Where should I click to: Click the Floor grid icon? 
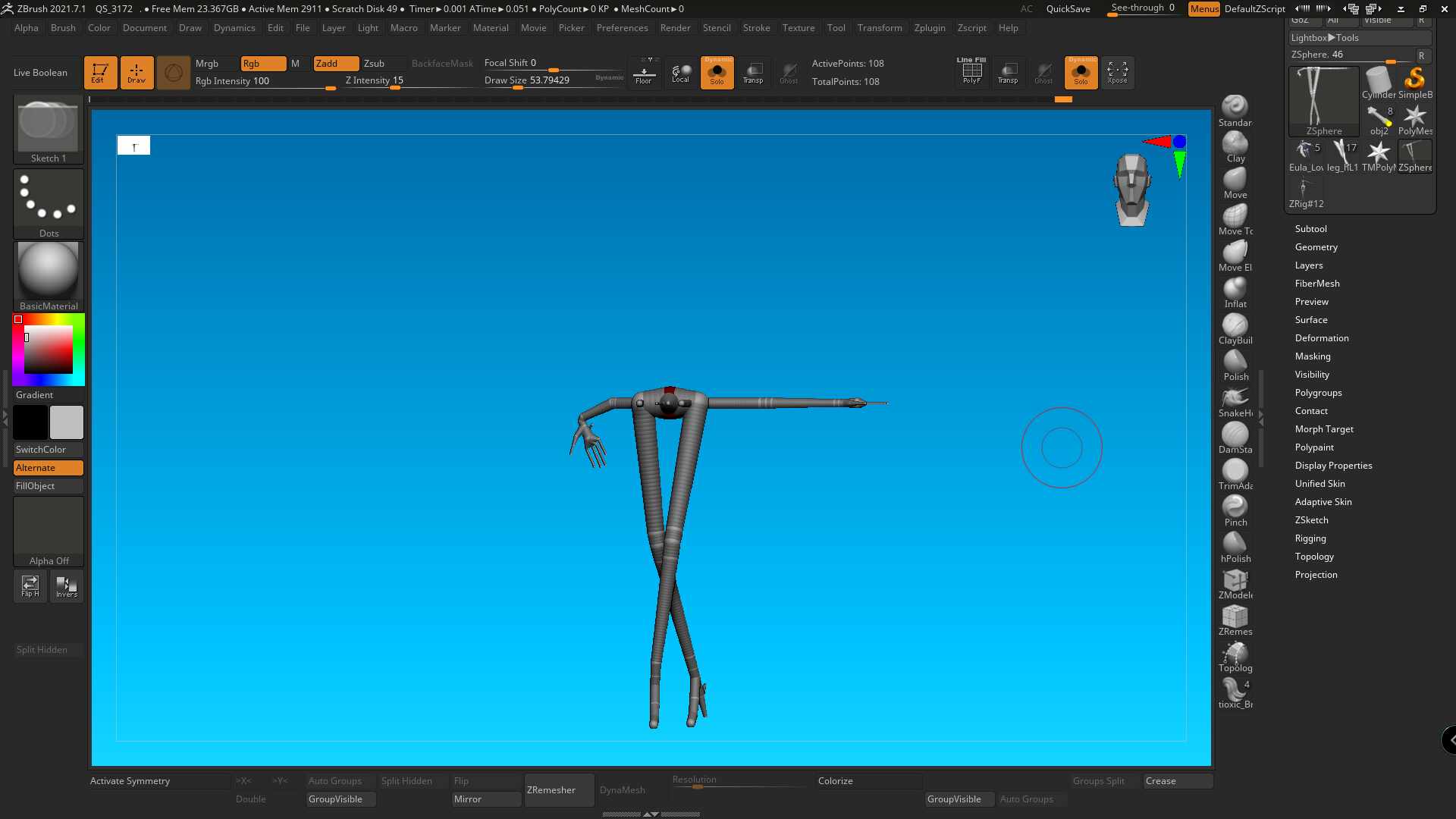(644, 73)
